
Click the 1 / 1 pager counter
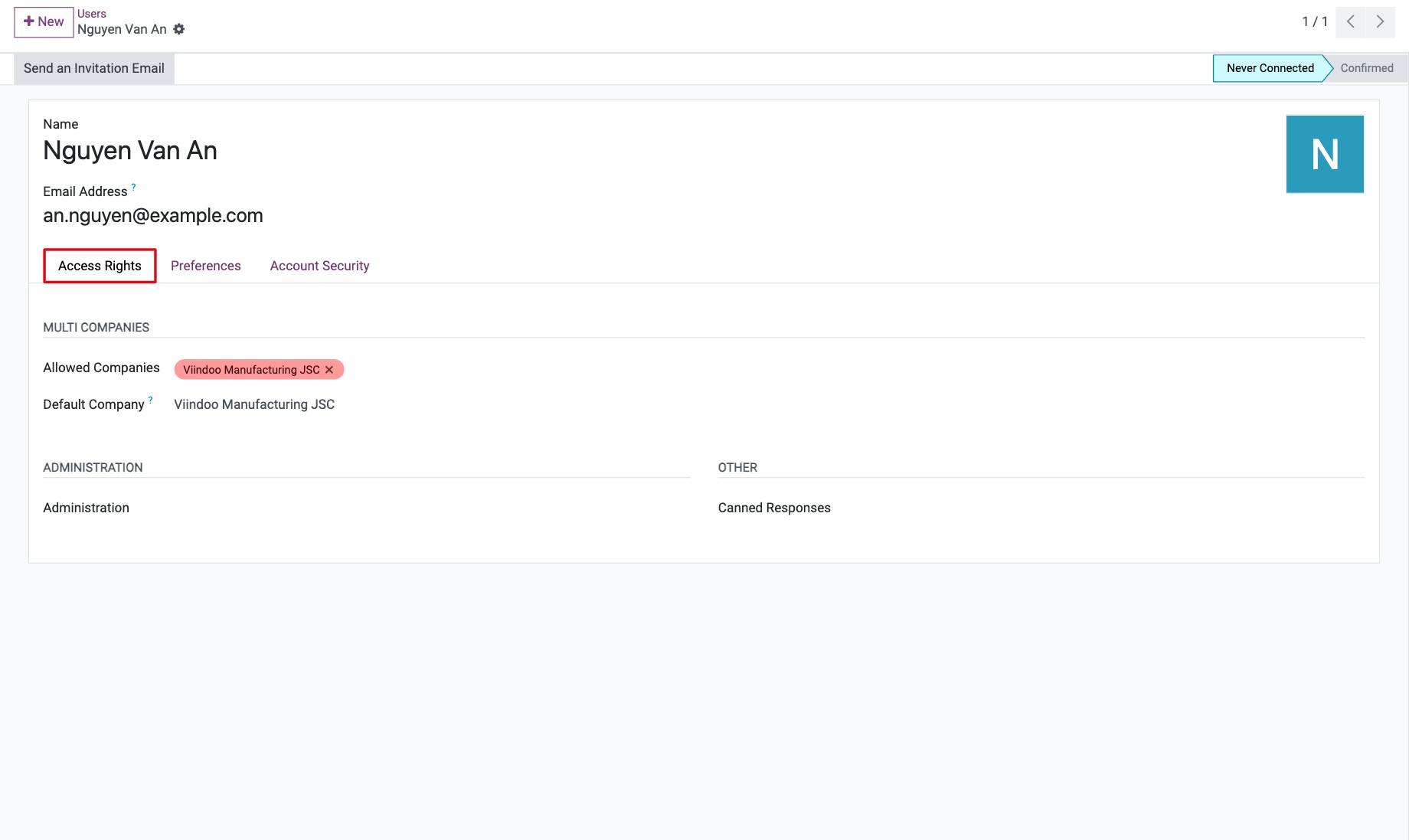pos(1315,21)
